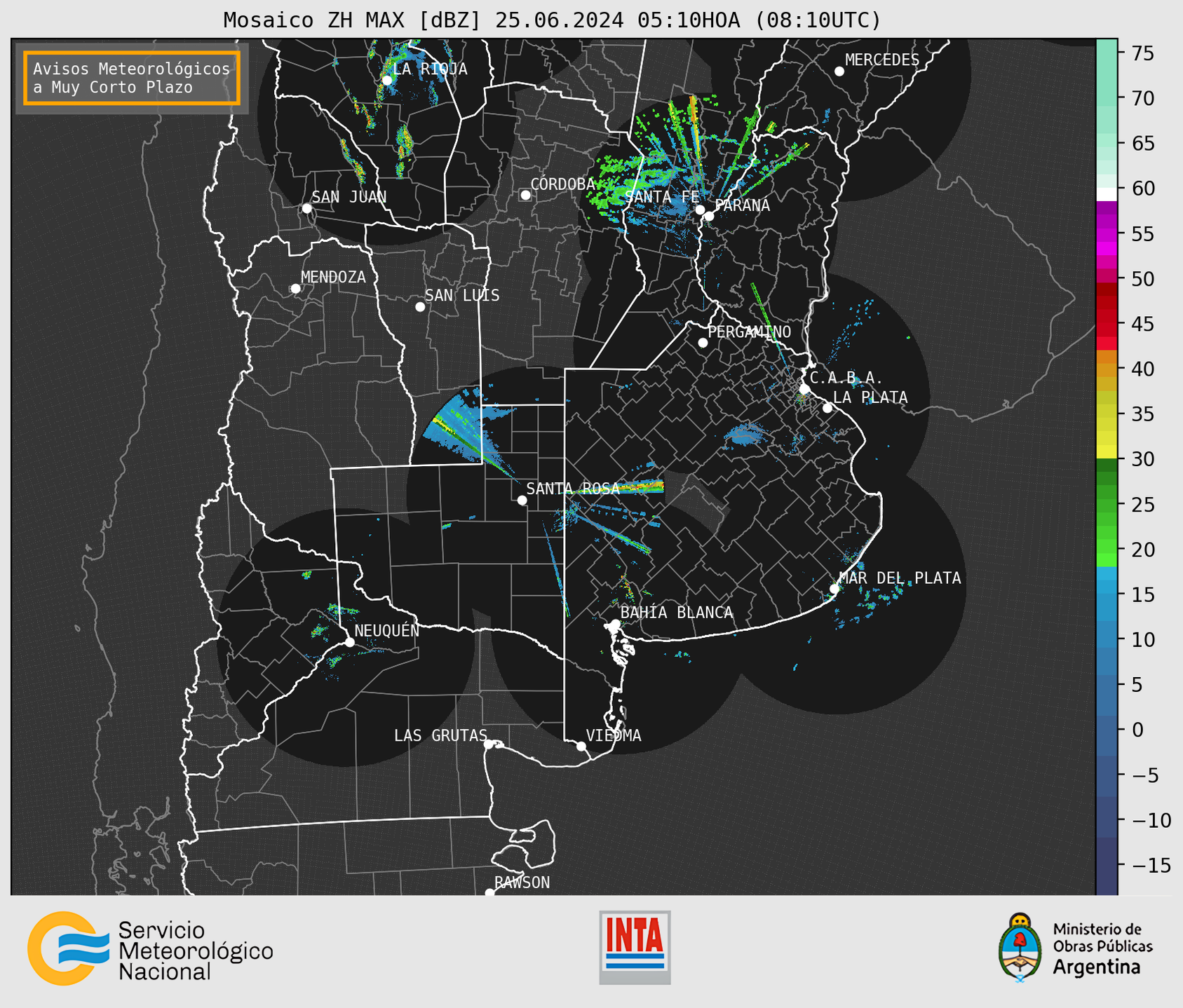Click the Santa Rosa city marker
This screenshot has height=1008, width=1183.
point(522,500)
